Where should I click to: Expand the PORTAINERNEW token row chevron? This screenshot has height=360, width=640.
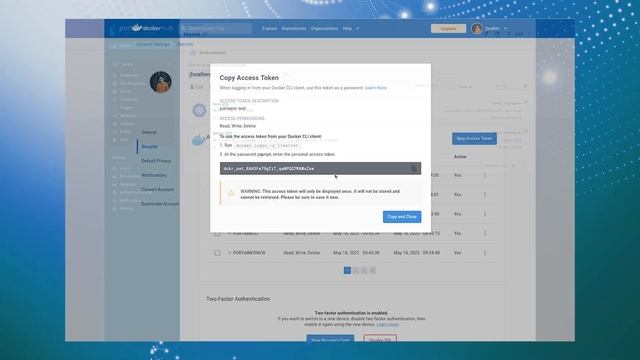(x=229, y=253)
